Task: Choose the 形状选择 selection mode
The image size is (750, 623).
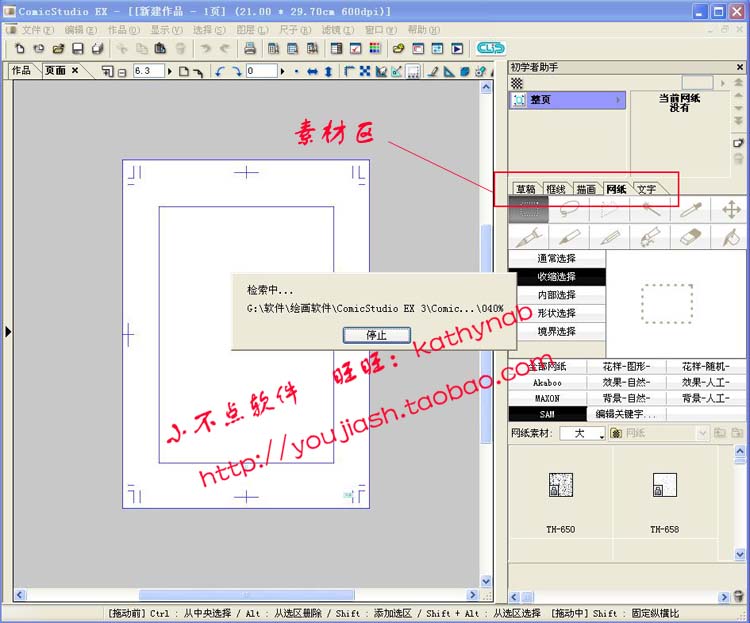Action: [557, 313]
